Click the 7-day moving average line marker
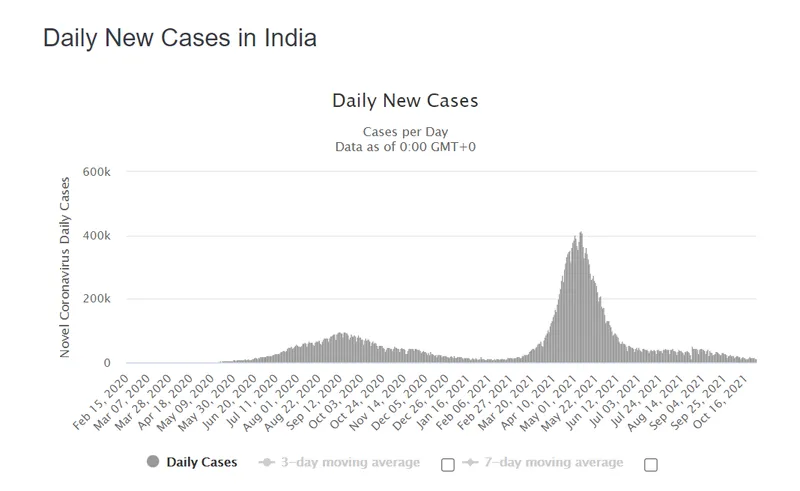 pyautogui.click(x=468, y=462)
